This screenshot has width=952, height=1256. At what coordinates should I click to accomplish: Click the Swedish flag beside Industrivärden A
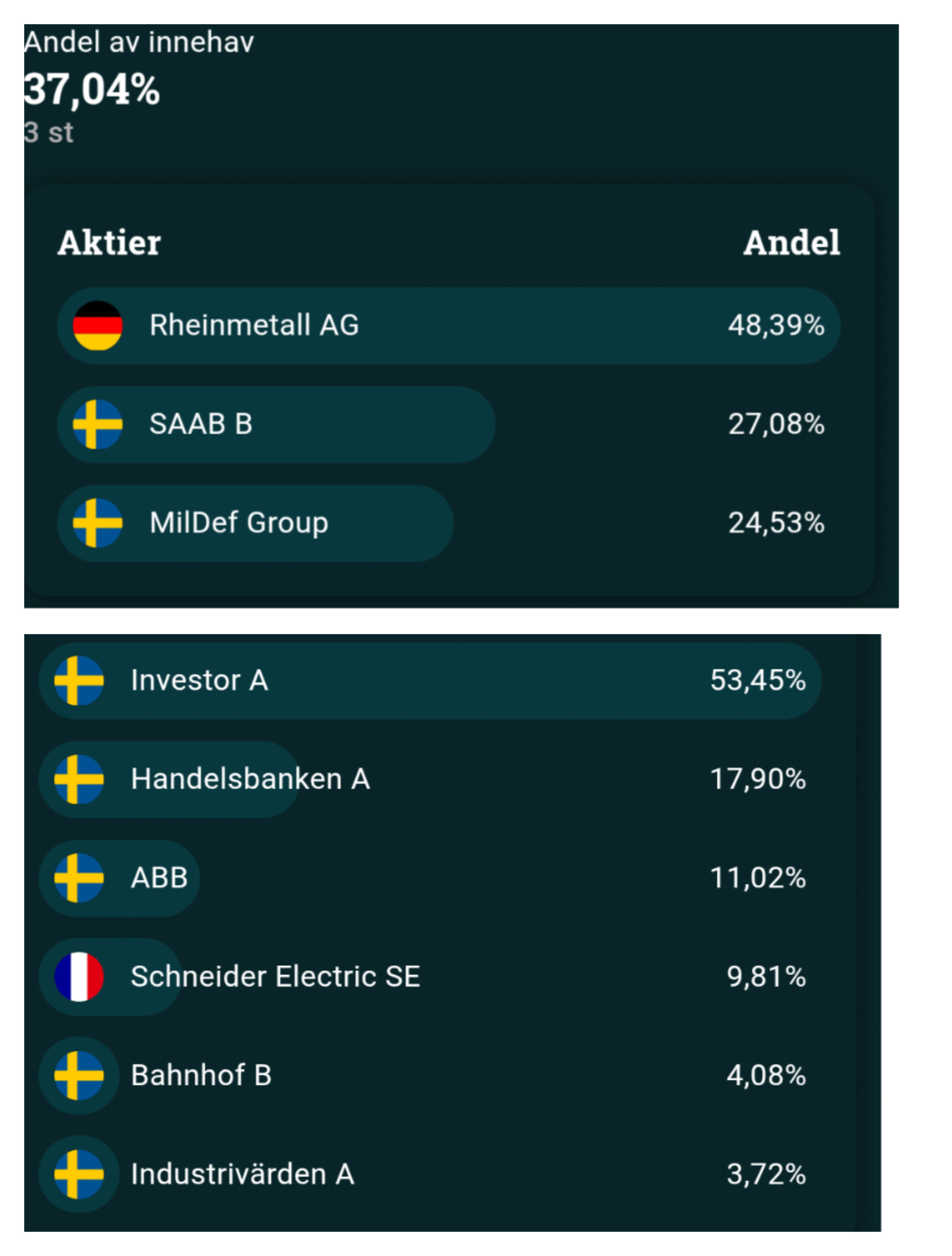[79, 1174]
